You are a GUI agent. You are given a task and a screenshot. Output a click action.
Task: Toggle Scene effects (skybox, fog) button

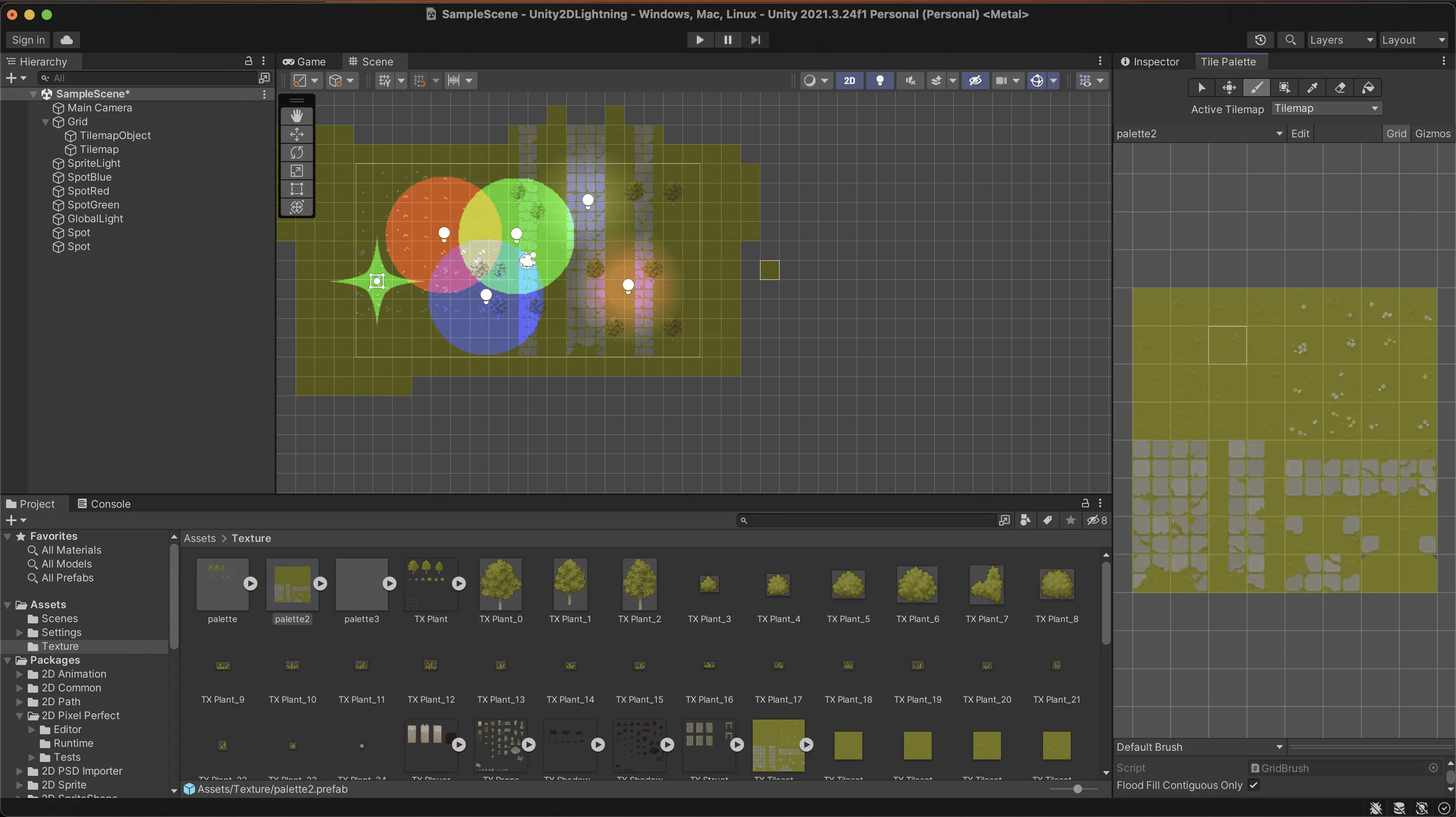[x=936, y=80]
